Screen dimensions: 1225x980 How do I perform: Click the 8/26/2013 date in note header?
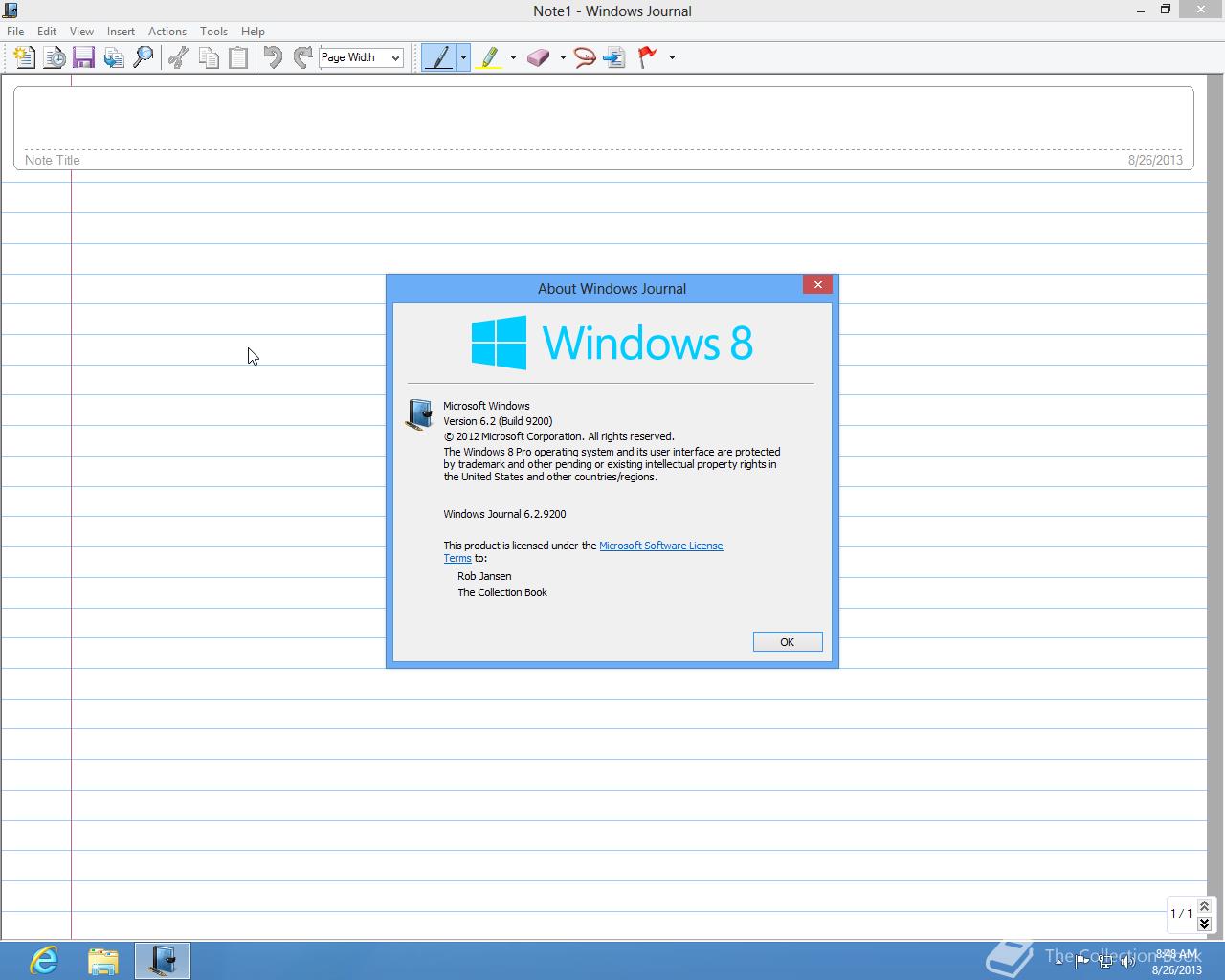point(1155,160)
